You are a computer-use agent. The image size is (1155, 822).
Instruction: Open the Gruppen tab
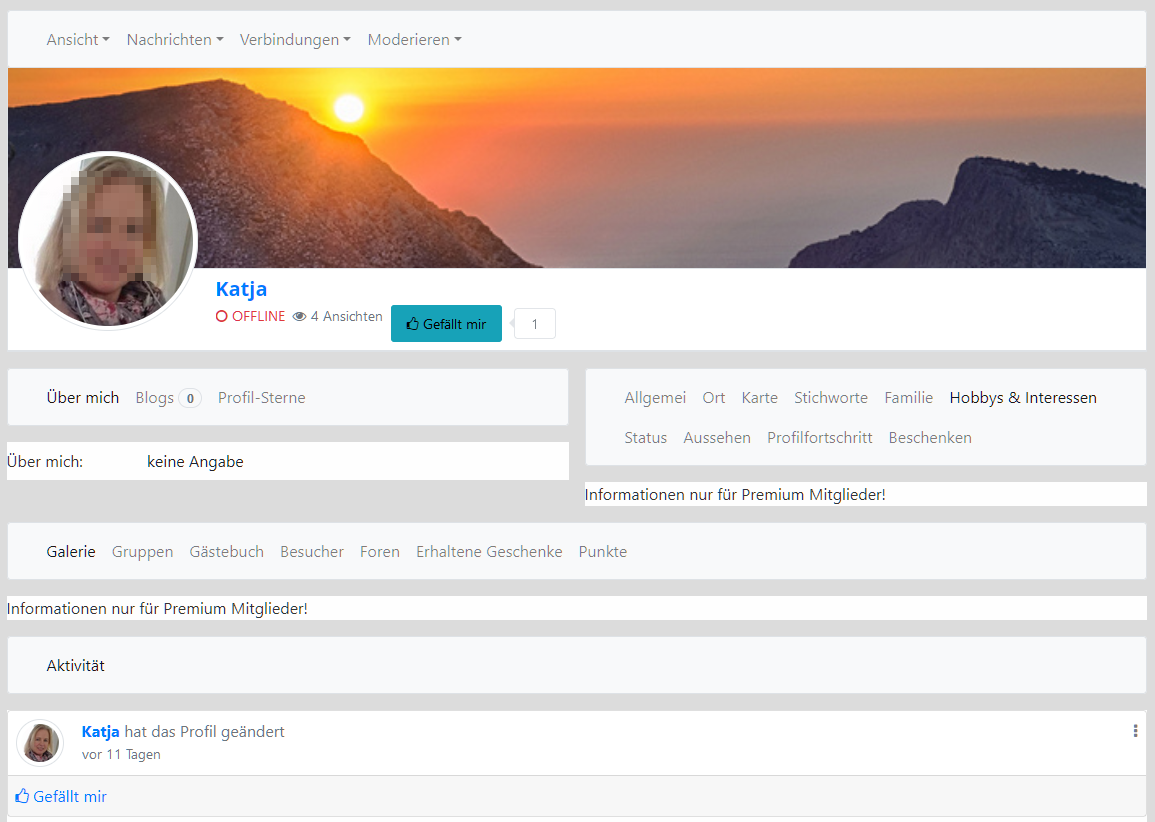142,552
